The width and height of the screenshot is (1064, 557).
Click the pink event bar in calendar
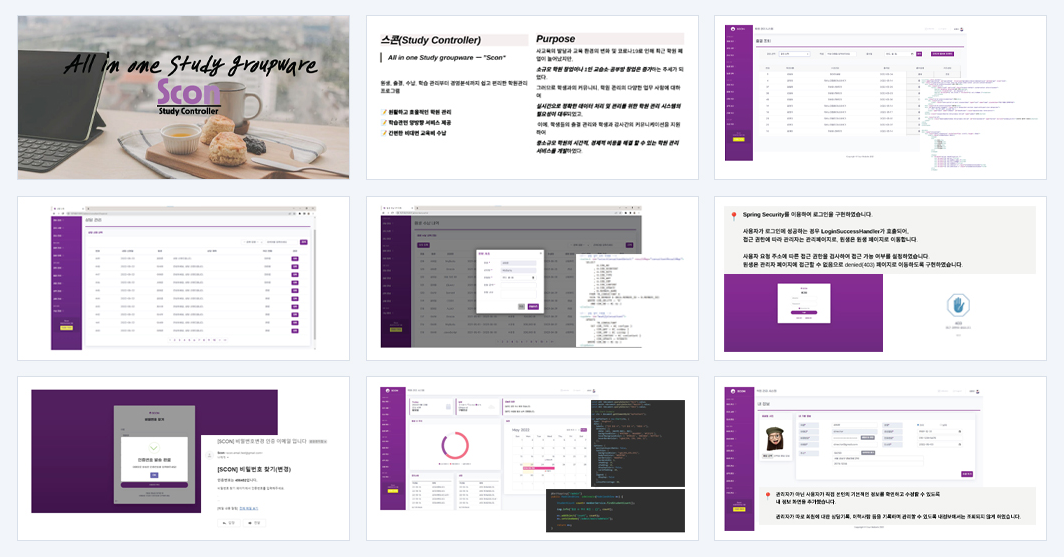(537, 468)
